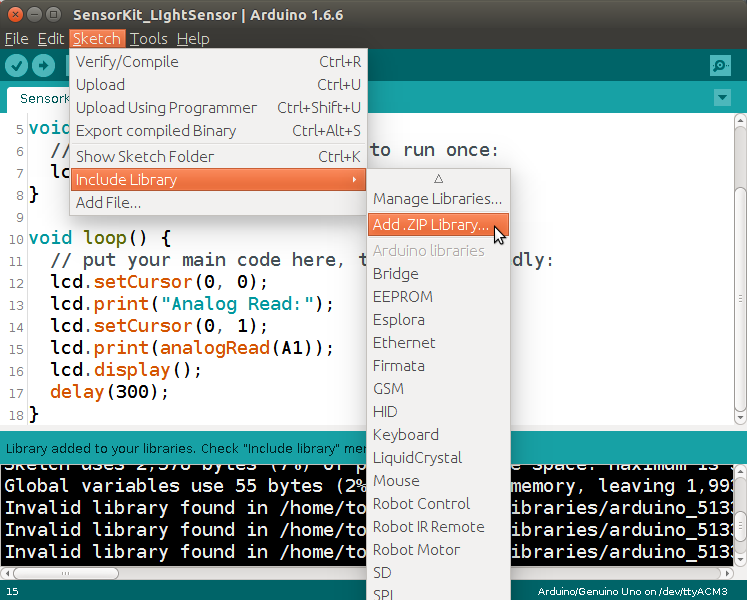Click the editor vertical scrollbar down arrow
Screen dimensions: 747x600
(740, 418)
